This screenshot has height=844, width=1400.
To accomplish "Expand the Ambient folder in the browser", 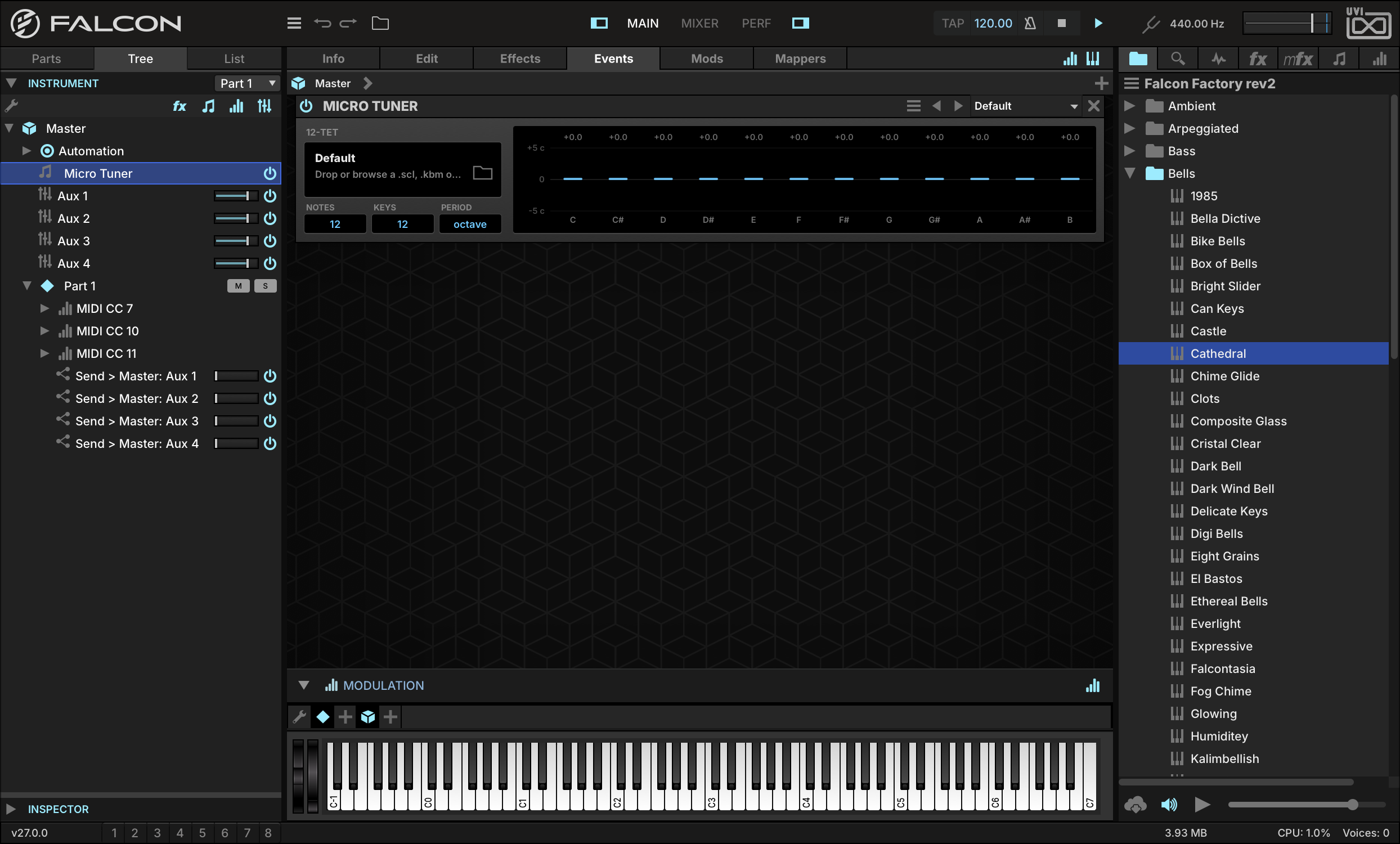I will point(1129,106).
